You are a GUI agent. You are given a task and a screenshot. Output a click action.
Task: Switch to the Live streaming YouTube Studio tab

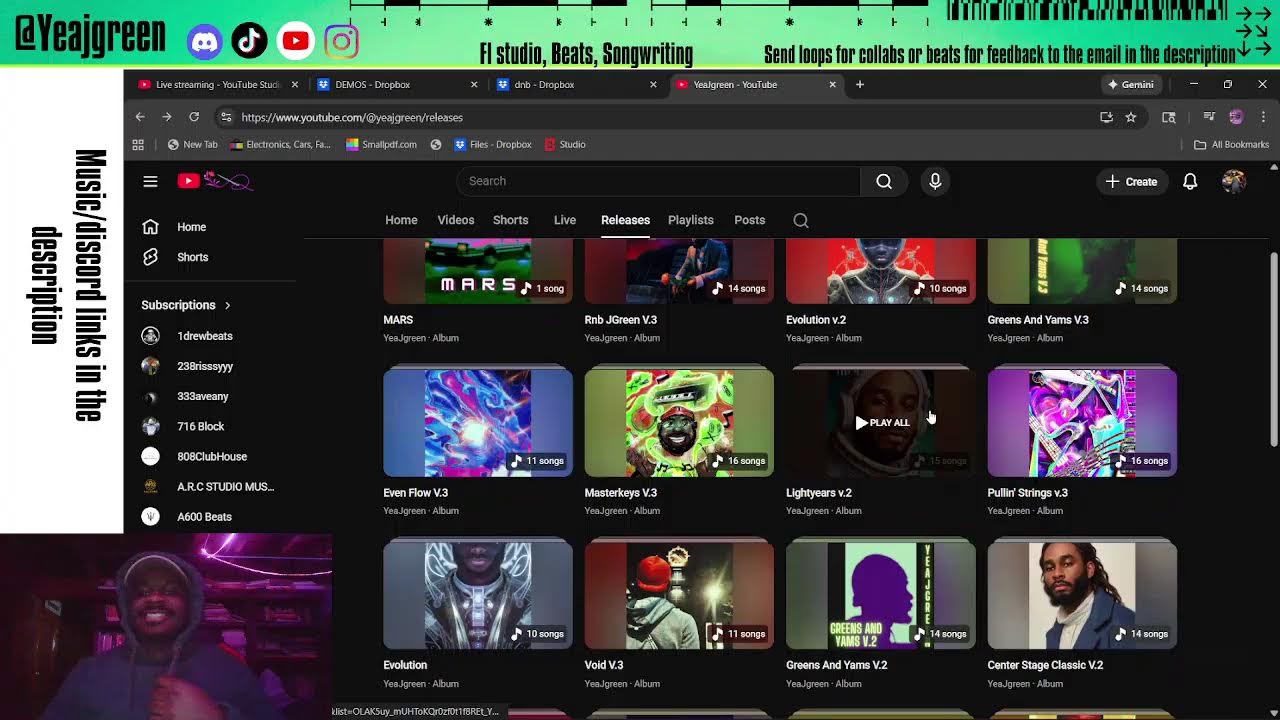(x=216, y=85)
